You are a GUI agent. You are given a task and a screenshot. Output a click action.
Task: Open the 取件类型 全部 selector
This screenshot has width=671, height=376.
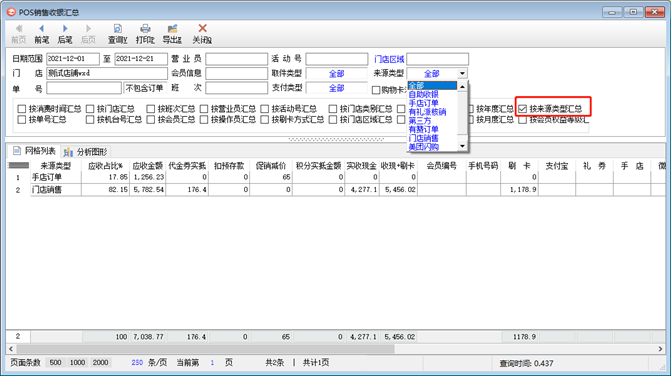coord(337,74)
